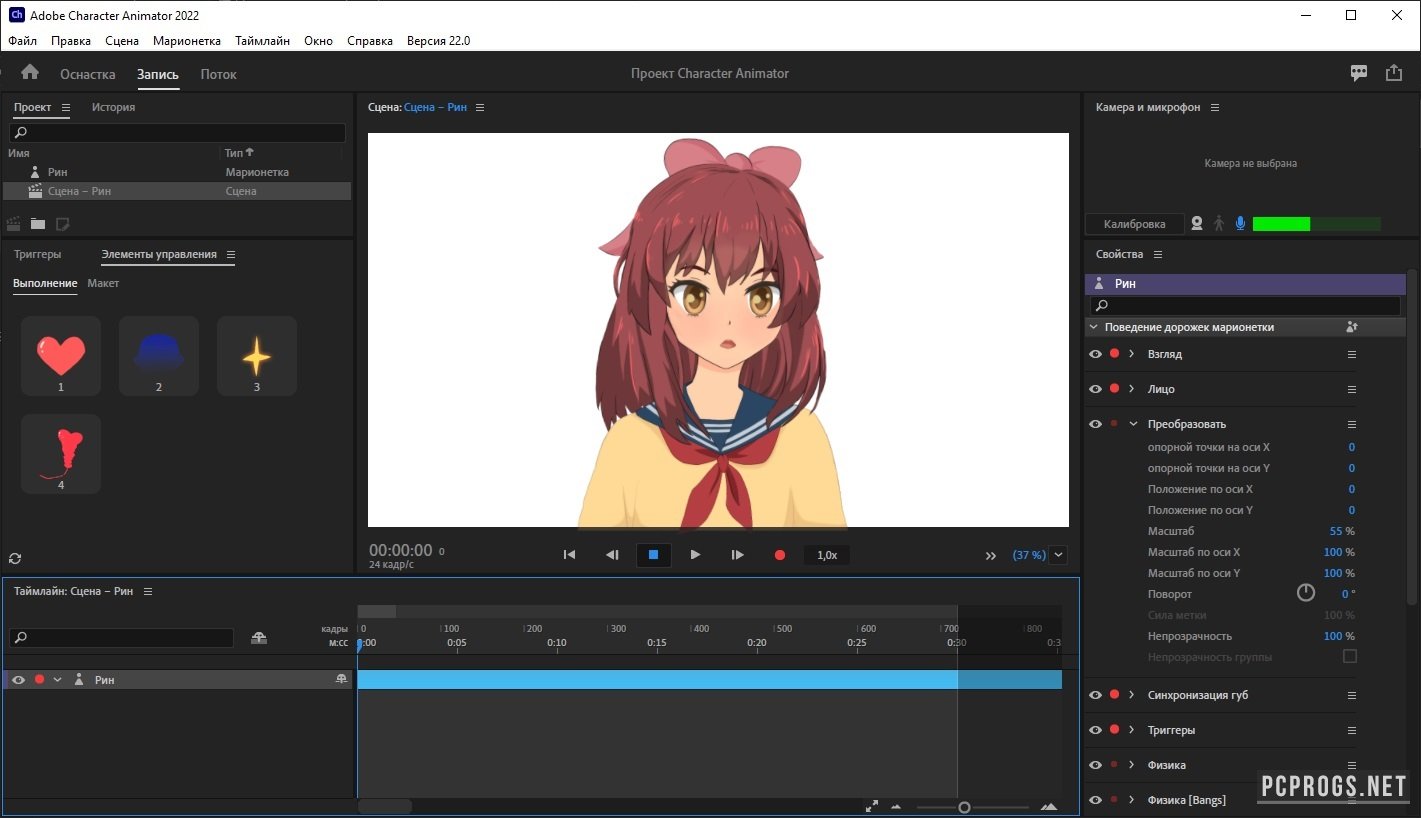
Task: Toggle the microphone input
Action: [1240, 224]
